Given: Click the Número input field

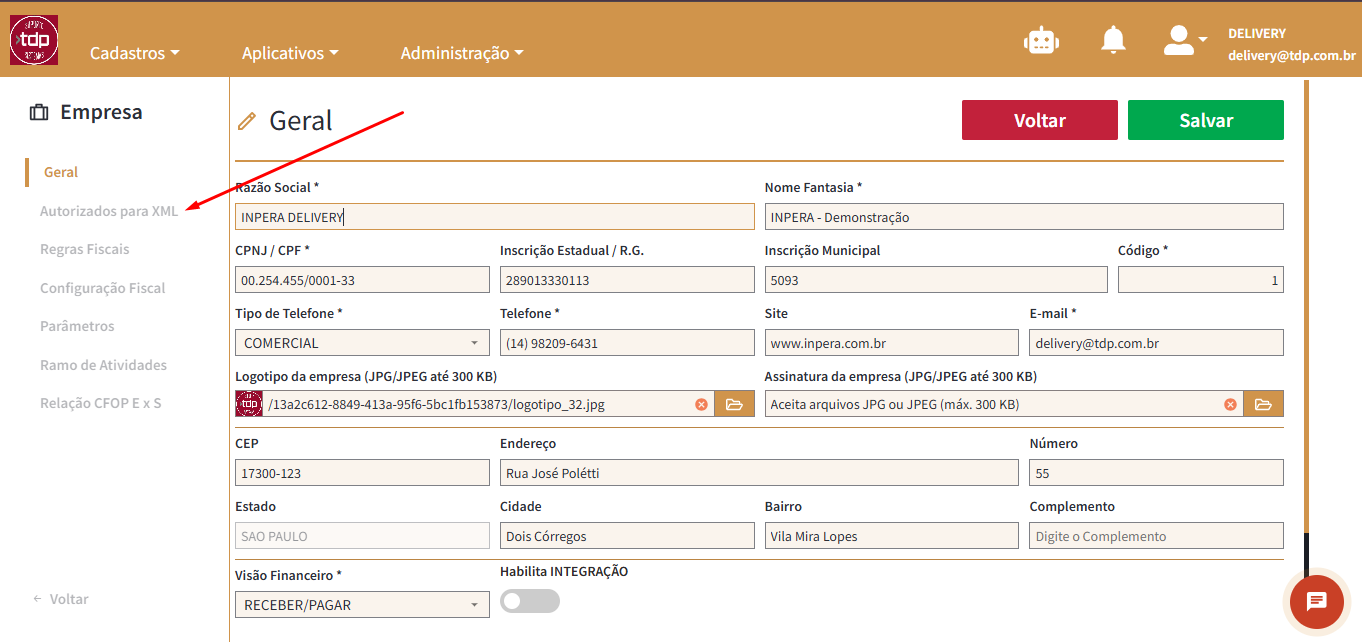Looking at the screenshot, I should point(1156,473).
